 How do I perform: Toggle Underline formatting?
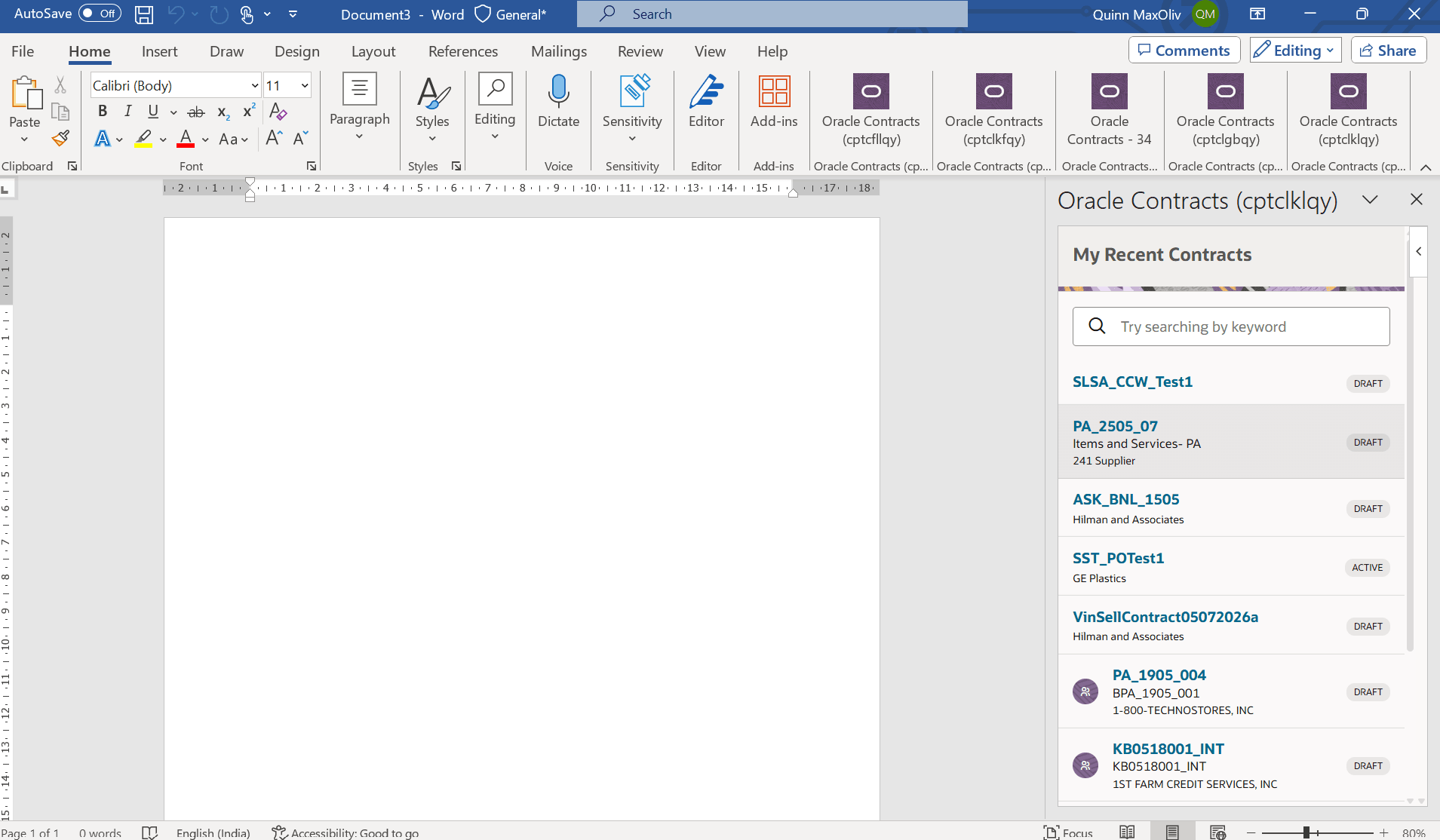[153, 112]
